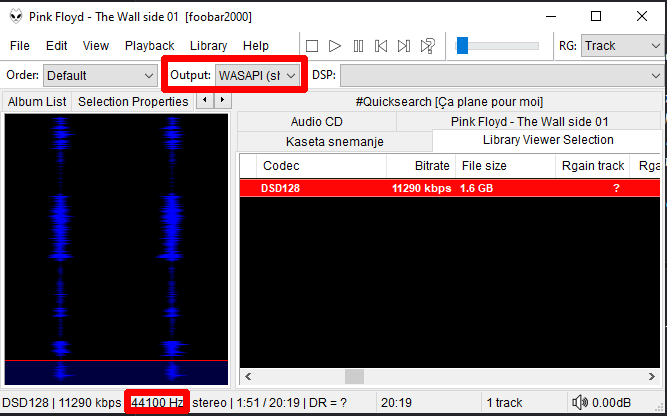667x416 pixels.
Task: Select the Kaseta snemanje playlist tab
Action: [x=335, y=142]
